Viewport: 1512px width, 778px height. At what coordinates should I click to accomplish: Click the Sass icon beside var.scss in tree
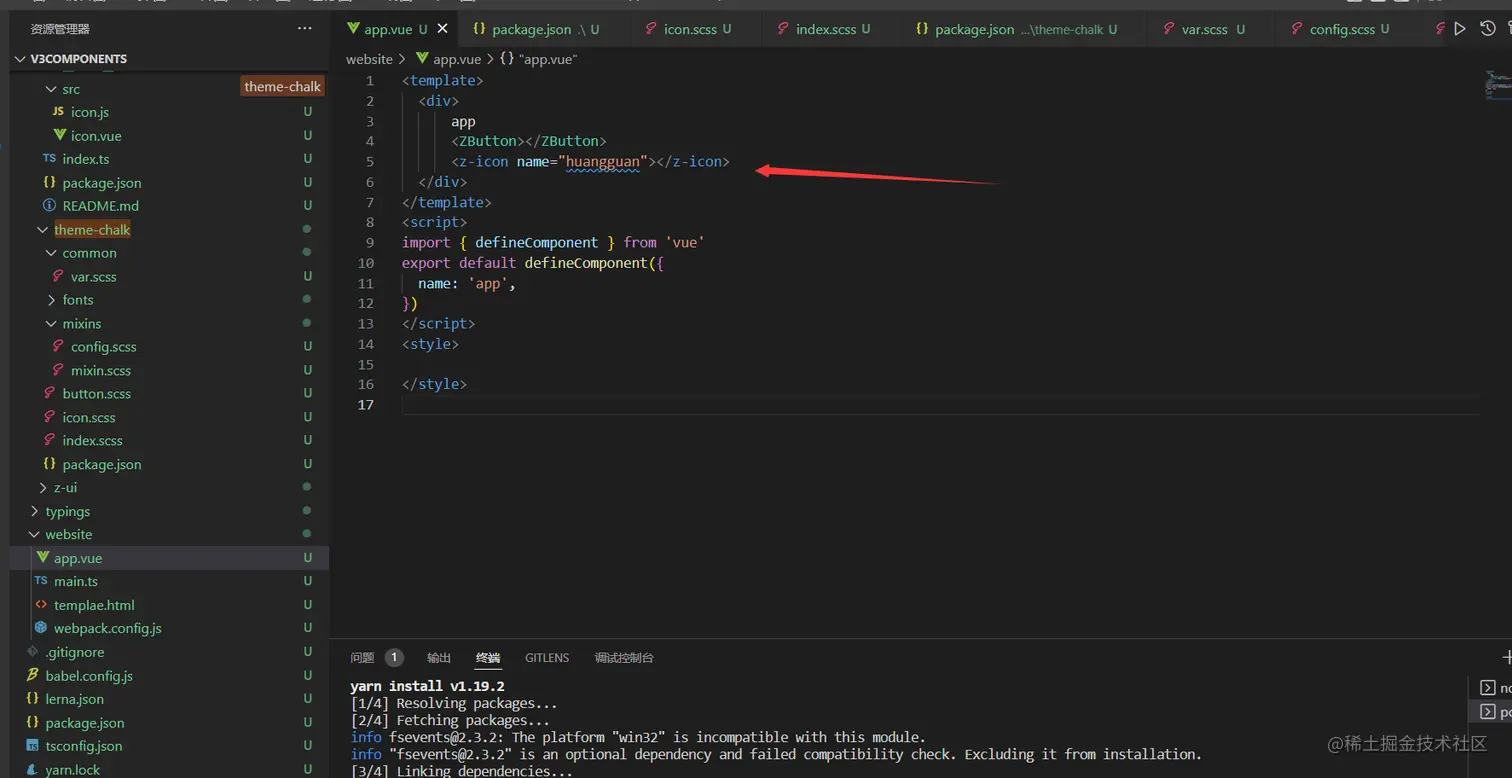tap(58, 276)
